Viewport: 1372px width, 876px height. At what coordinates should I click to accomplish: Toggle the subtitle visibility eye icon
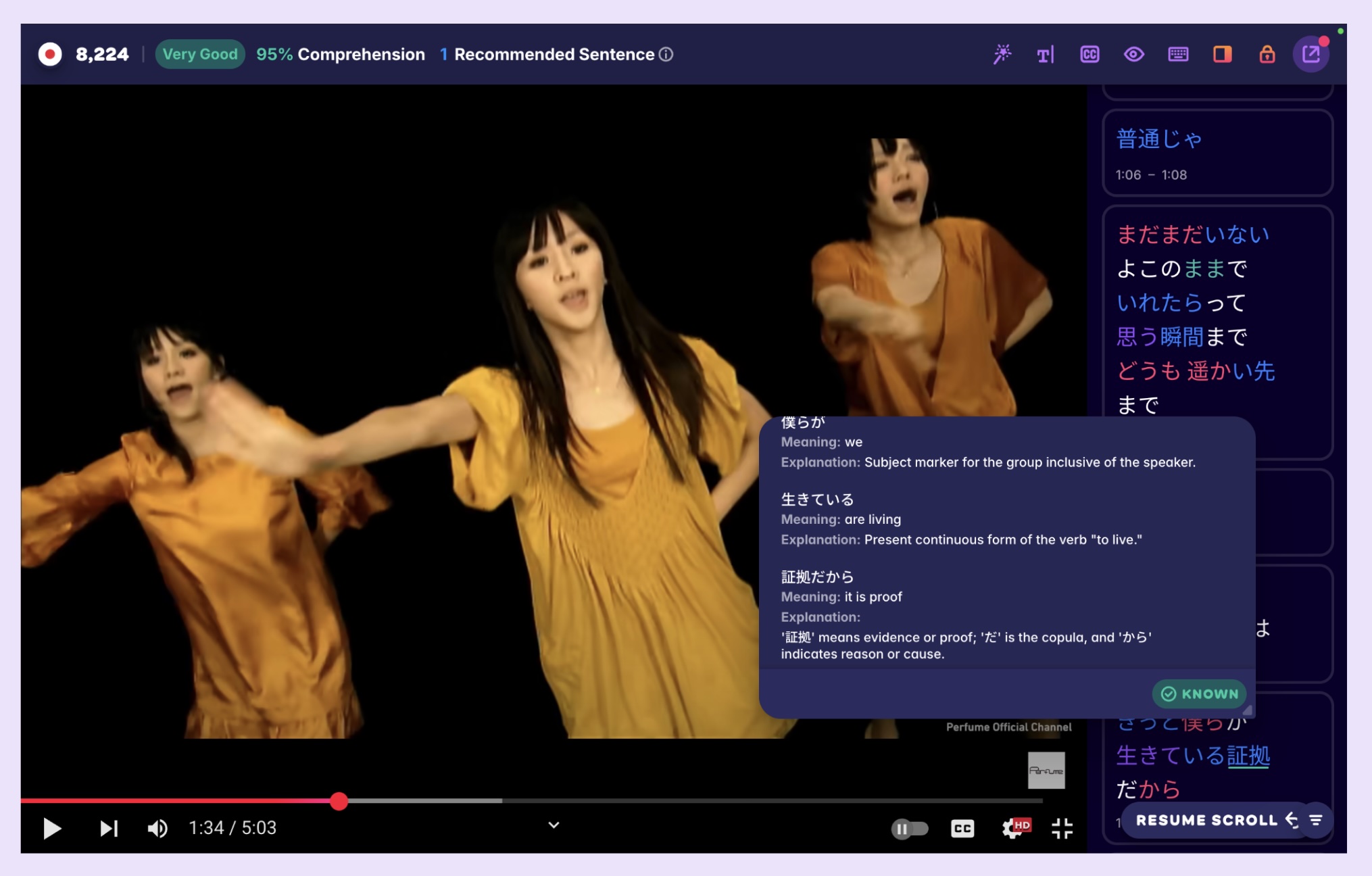click(1133, 54)
